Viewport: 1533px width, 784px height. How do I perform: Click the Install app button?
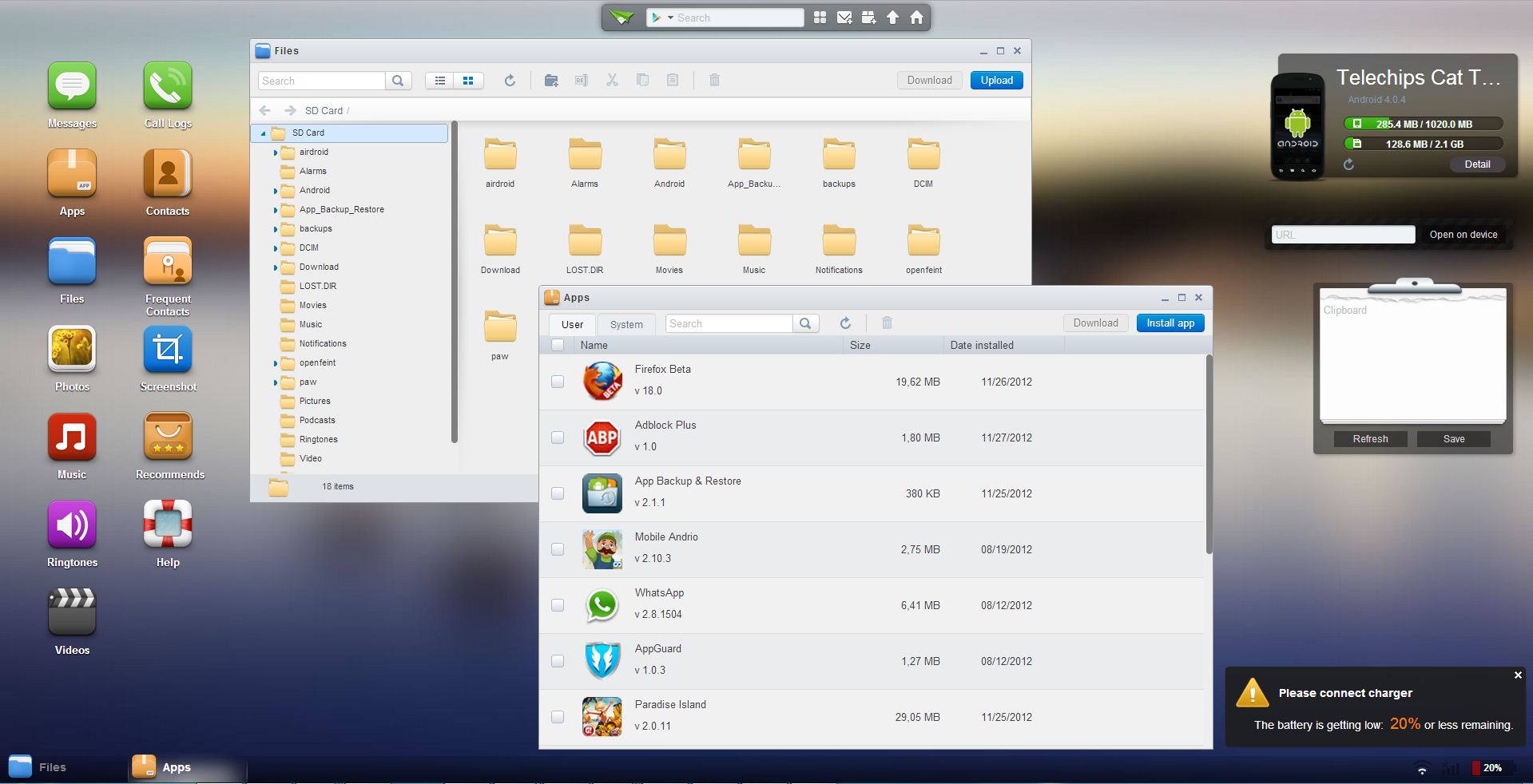1170,323
